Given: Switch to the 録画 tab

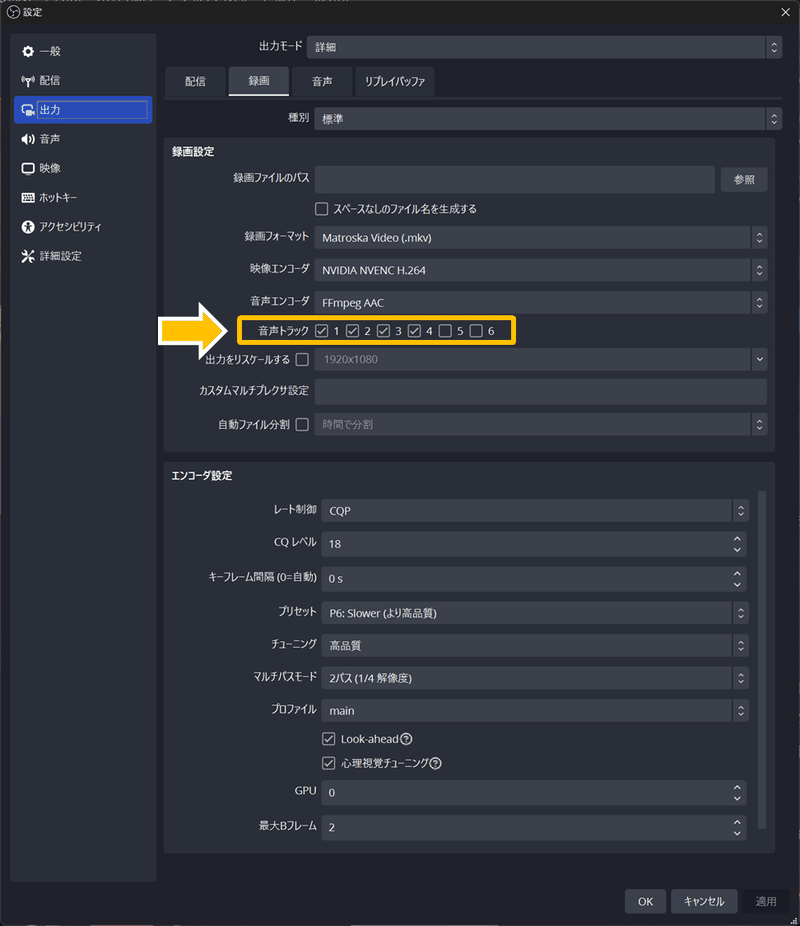Looking at the screenshot, I should (259, 81).
